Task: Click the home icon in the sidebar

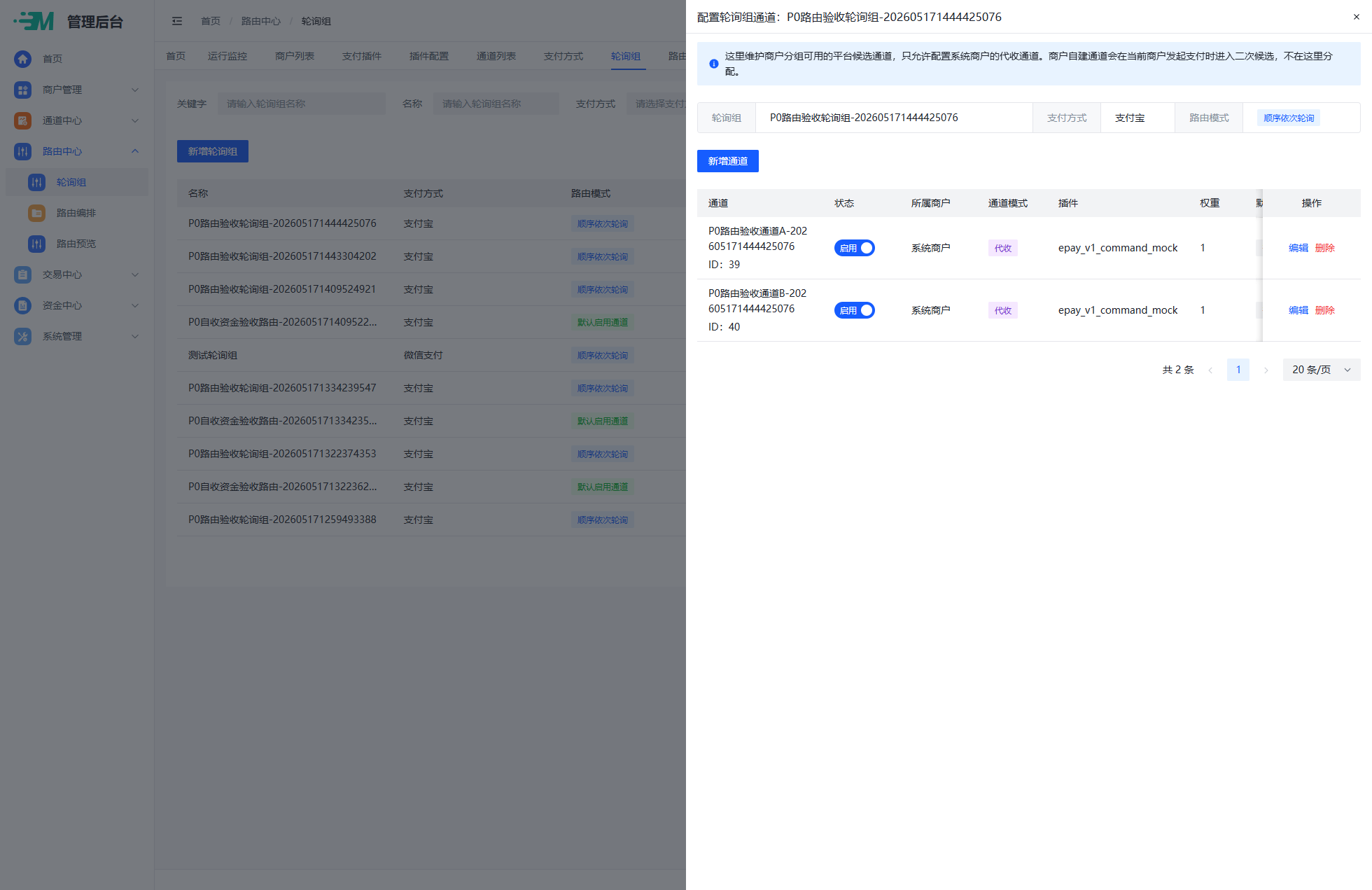Action: tap(22, 59)
